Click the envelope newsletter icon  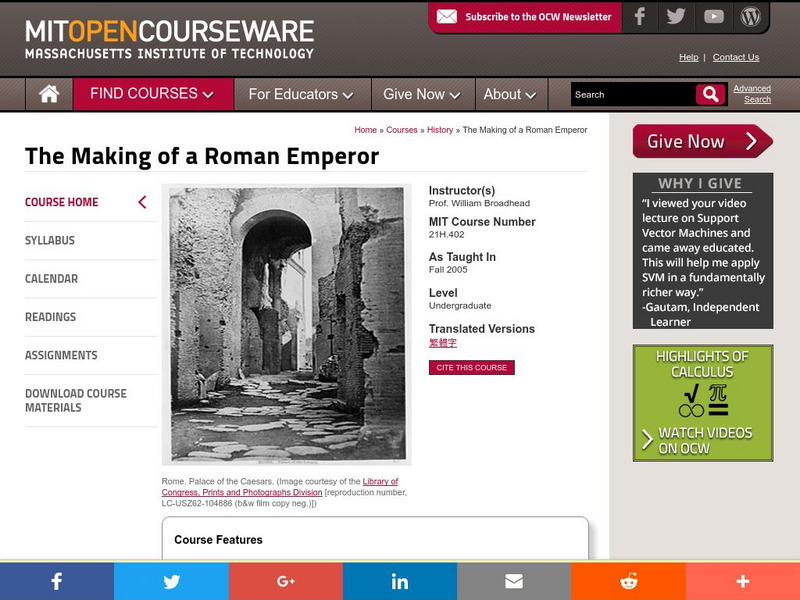click(x=447, y=17)
